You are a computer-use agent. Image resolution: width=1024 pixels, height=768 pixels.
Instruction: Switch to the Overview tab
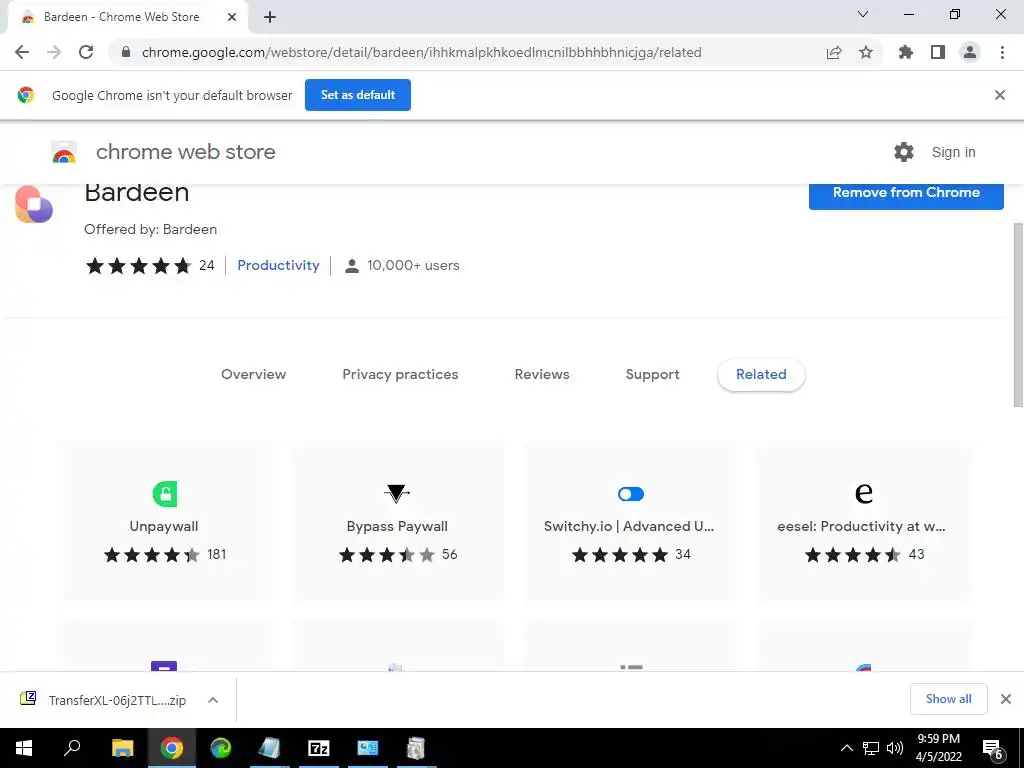(253, 374)
